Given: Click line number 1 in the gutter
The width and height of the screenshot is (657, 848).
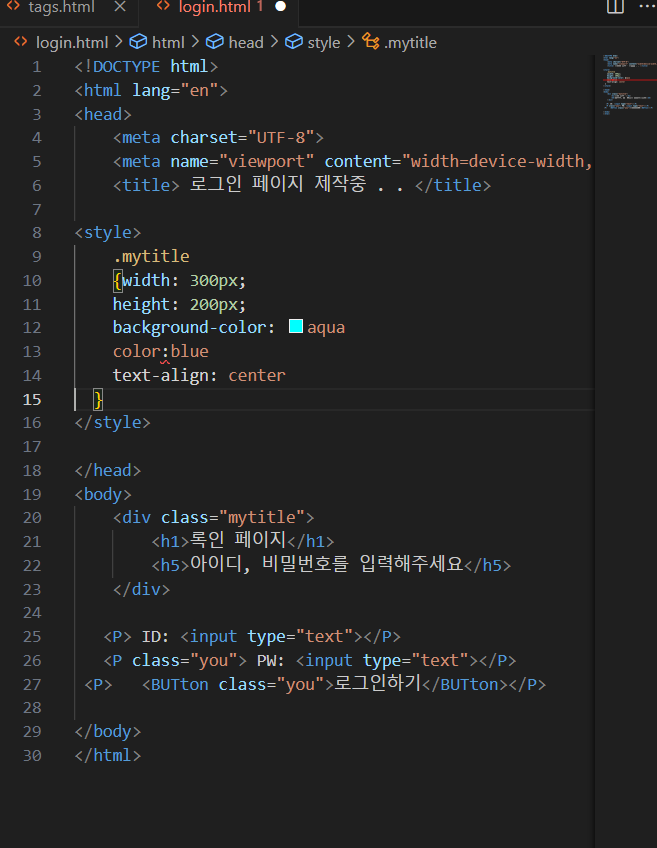Looking at the screenshot, I should click(x=36, y=67).
